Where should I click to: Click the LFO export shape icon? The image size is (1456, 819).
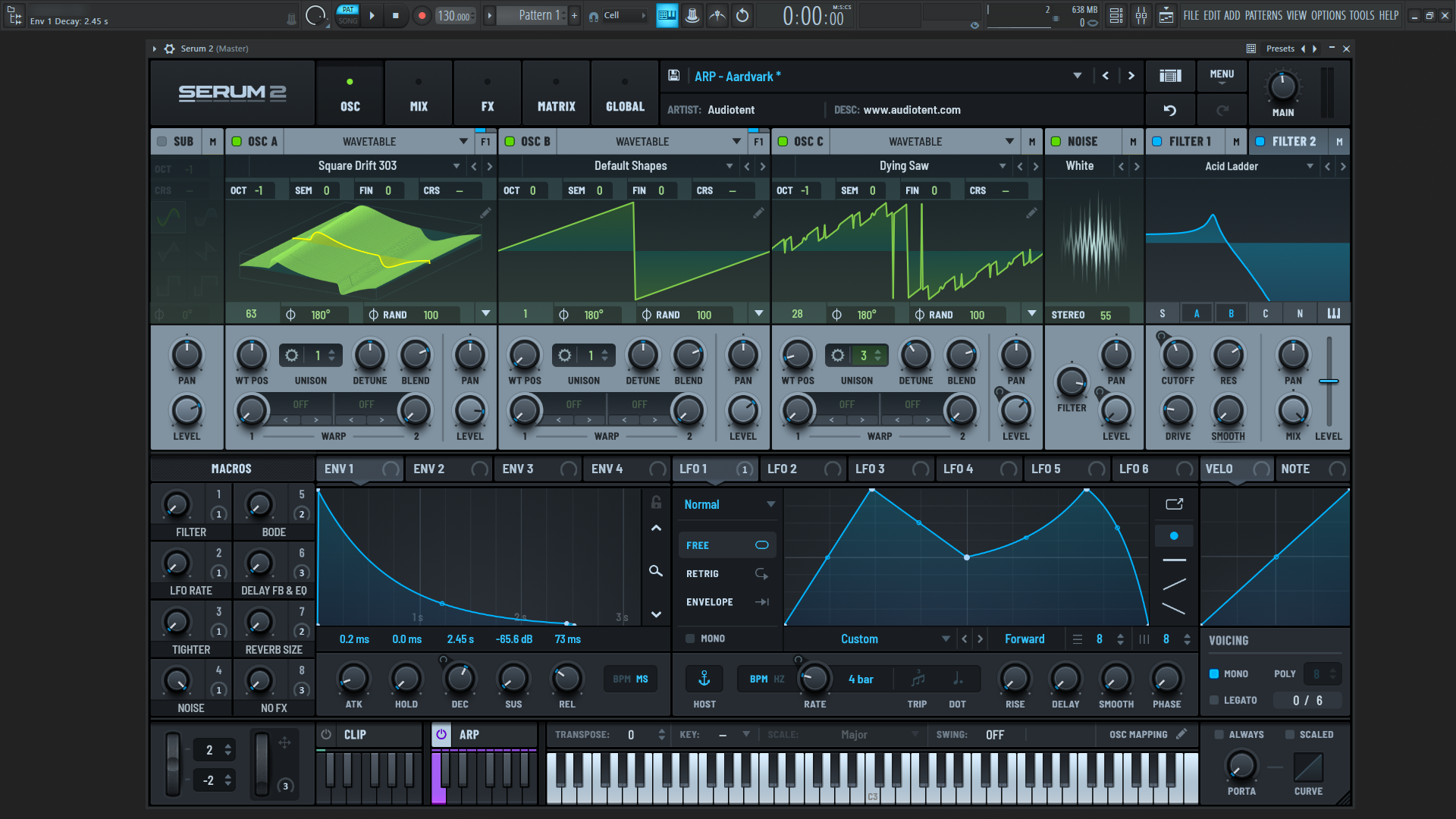(x=1175, y=504)
